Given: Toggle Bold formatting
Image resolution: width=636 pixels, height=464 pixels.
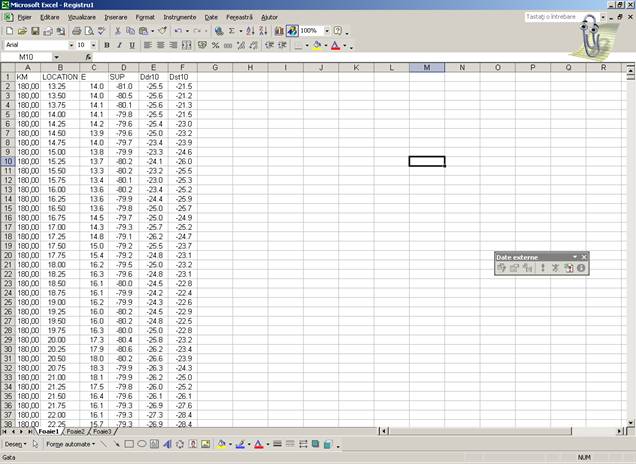Looking at the screenshot, I should click(106, 45).
